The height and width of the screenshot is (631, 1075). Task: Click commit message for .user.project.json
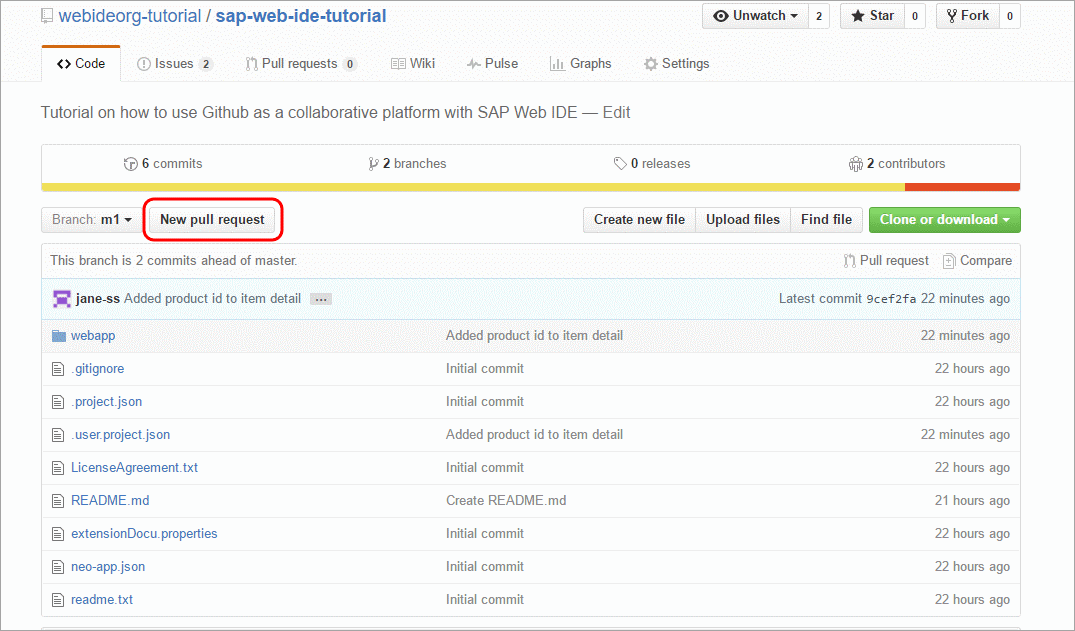point(534,435)
